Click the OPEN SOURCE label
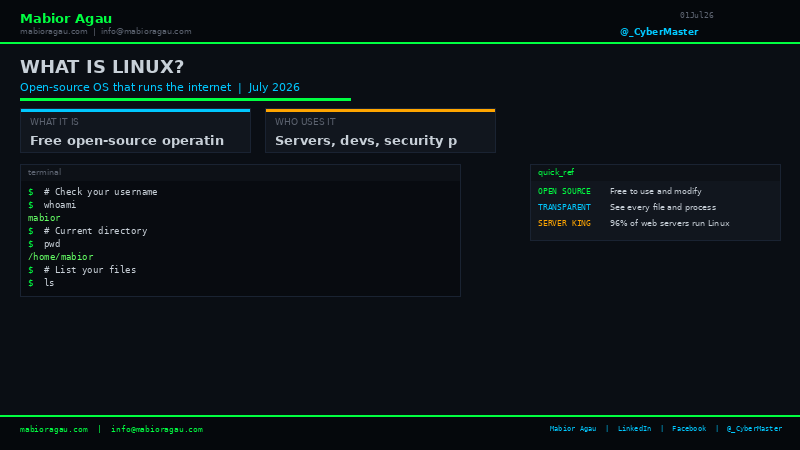This screenshot has width=800, height=450. pos(564,191)
